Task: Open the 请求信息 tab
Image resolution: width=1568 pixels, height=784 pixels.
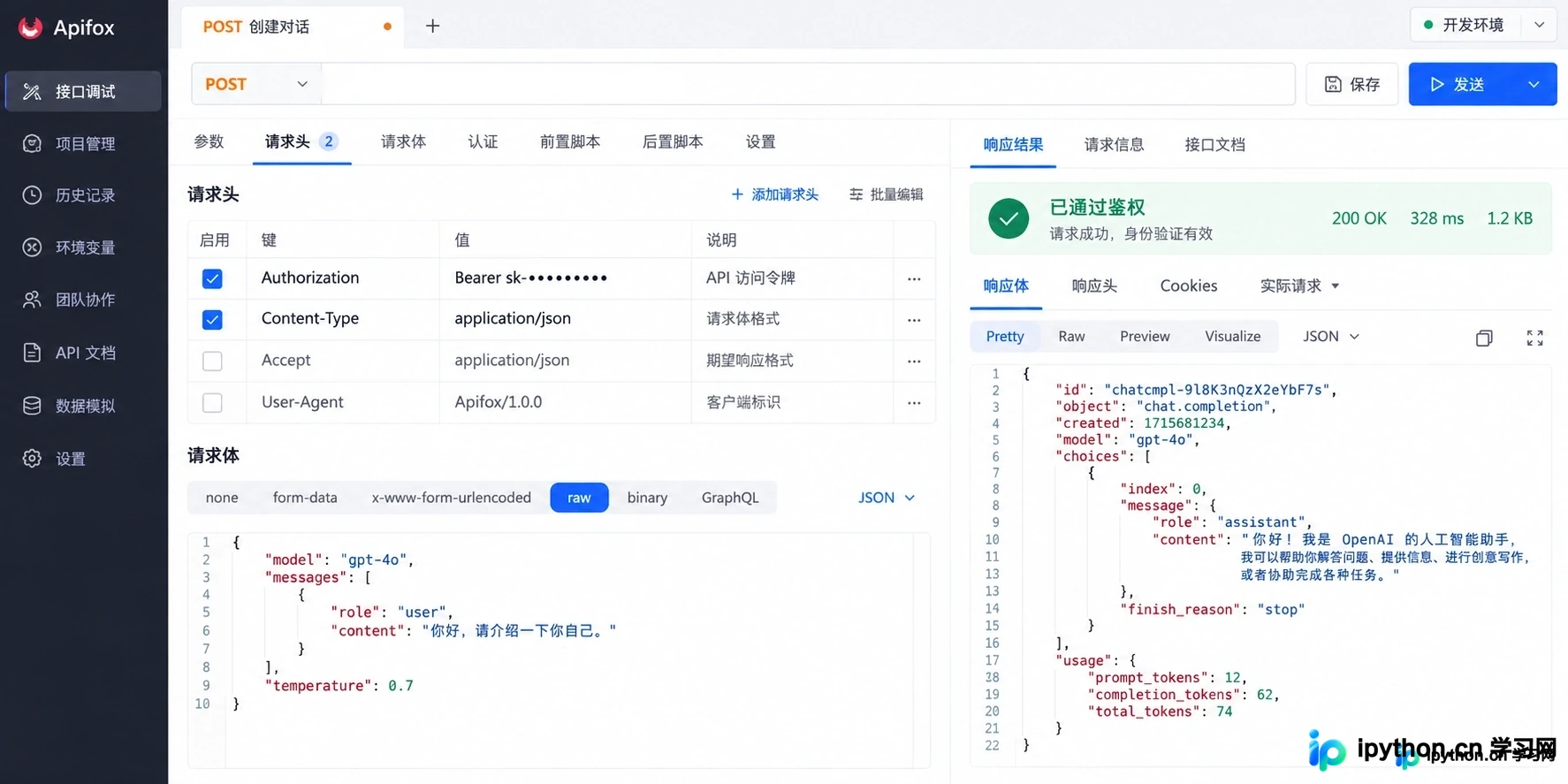Action: pyautogui.click(x=1114, y=144)
